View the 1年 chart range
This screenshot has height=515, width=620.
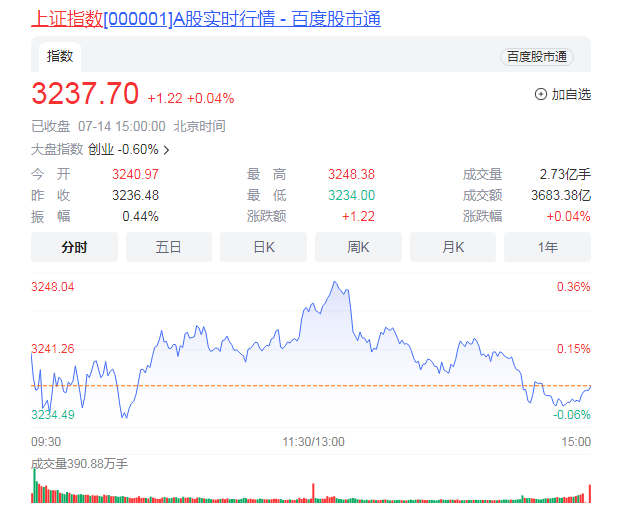tap(547, 247)
